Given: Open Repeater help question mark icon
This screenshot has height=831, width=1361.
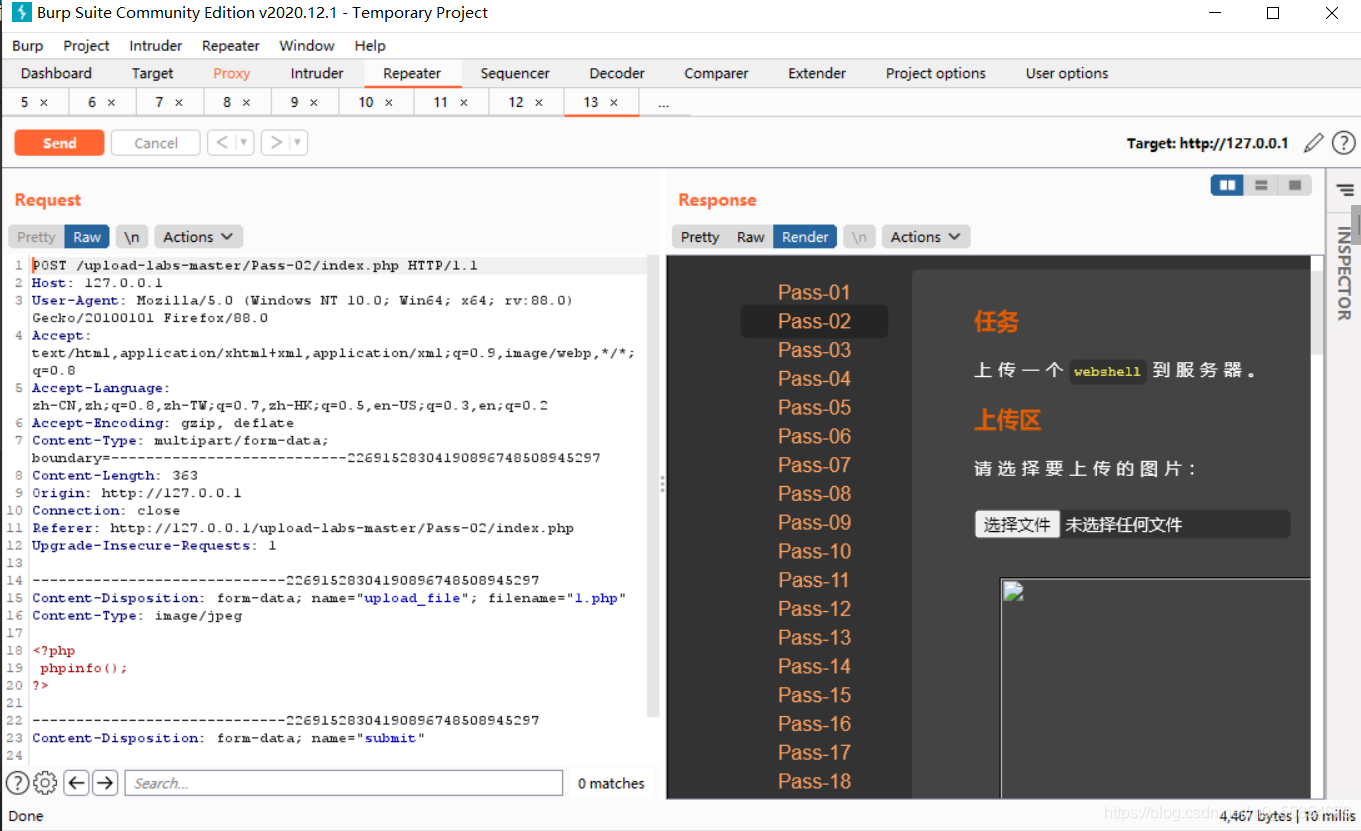Looking at the screenshot, I should tap(1343, 143).
